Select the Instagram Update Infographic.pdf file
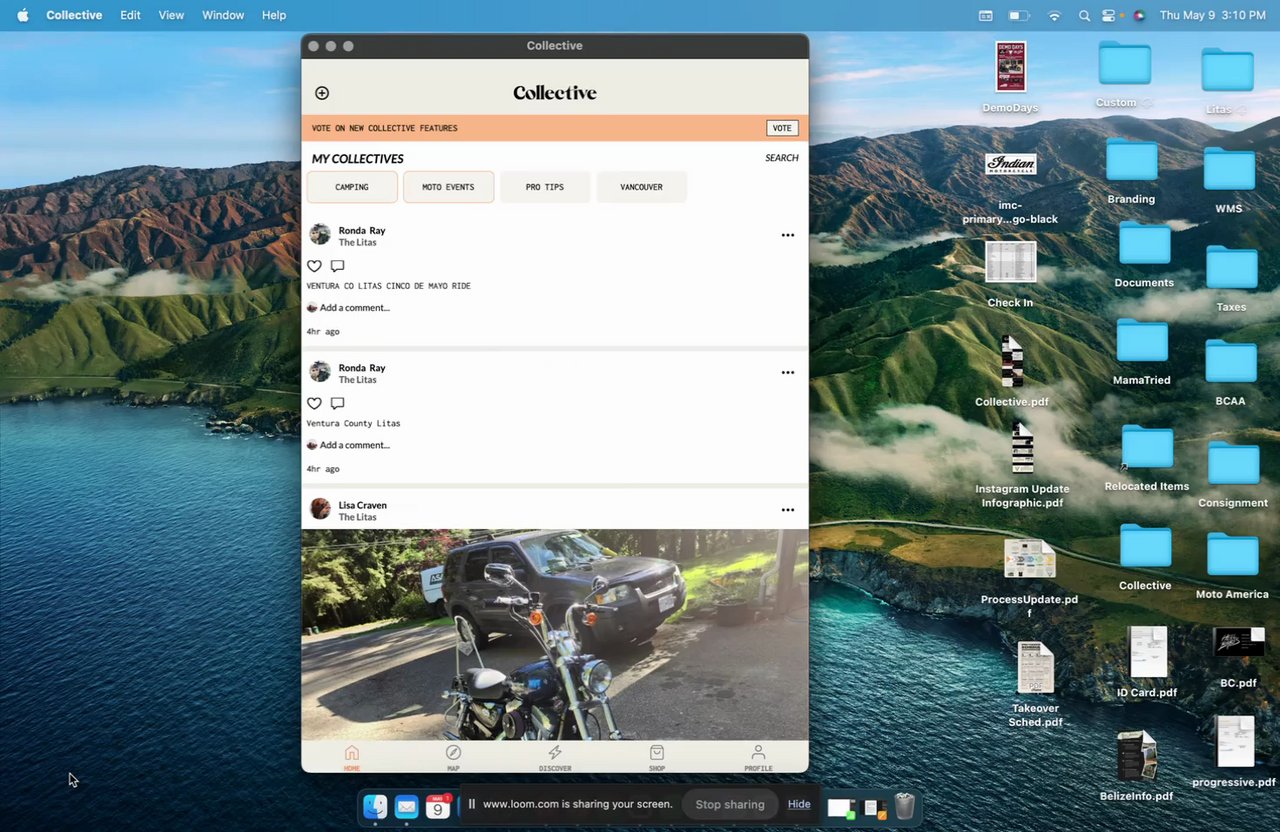Viewport: 1280px width, 832px height. tap(1022, 465)
